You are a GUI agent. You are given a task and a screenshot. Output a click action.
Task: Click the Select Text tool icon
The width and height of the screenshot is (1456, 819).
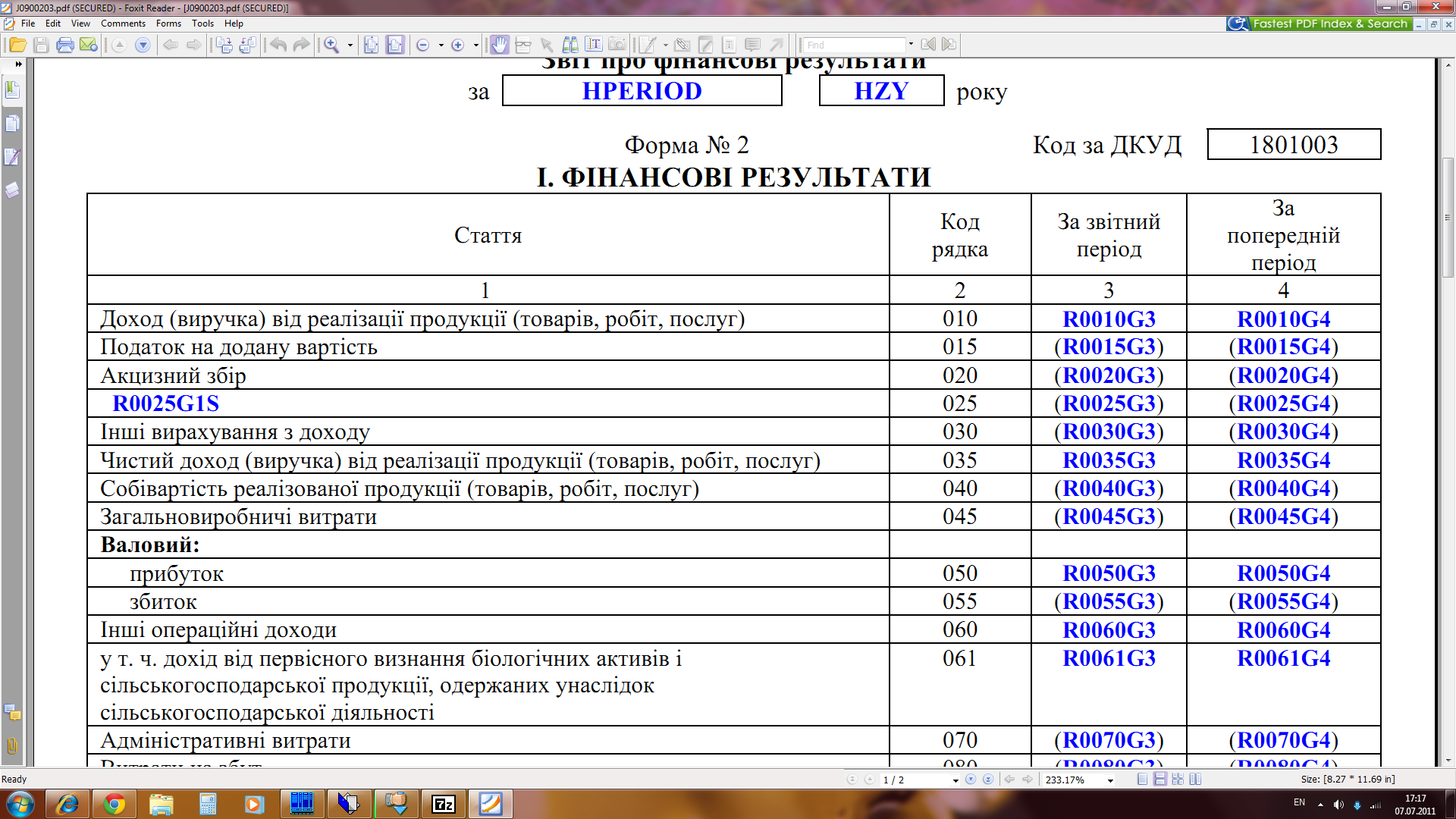594,45
